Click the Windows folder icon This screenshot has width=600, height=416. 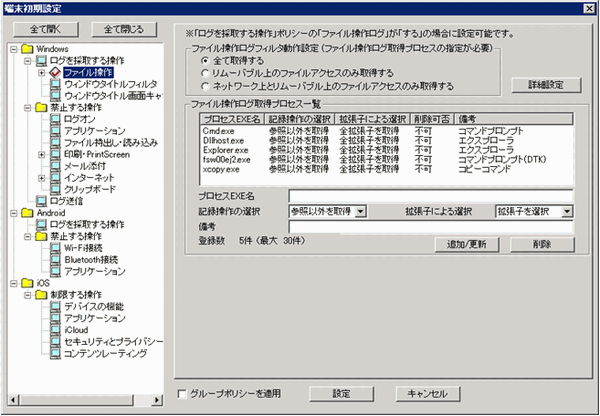click(26, 48)
